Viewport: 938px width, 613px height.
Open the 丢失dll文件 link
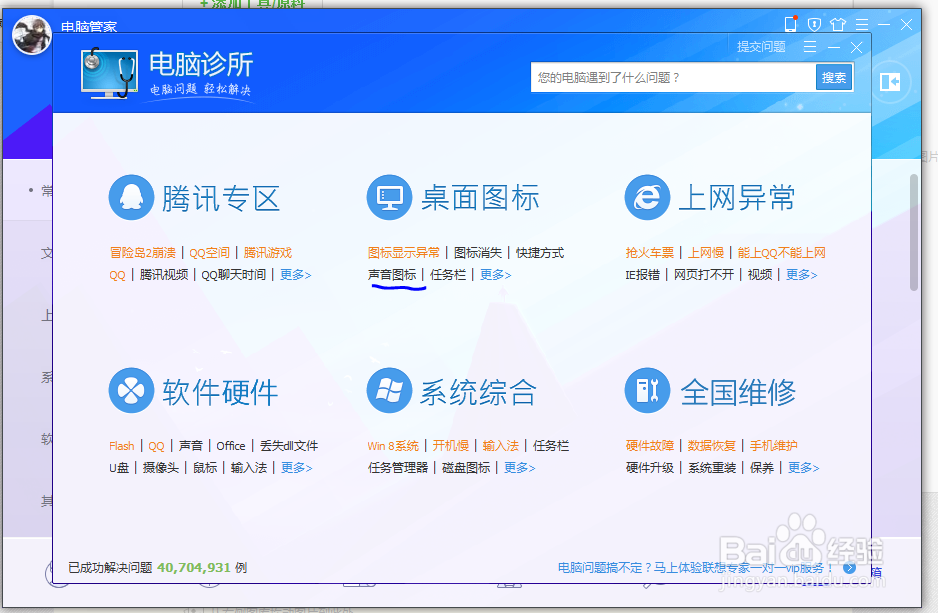289,446
